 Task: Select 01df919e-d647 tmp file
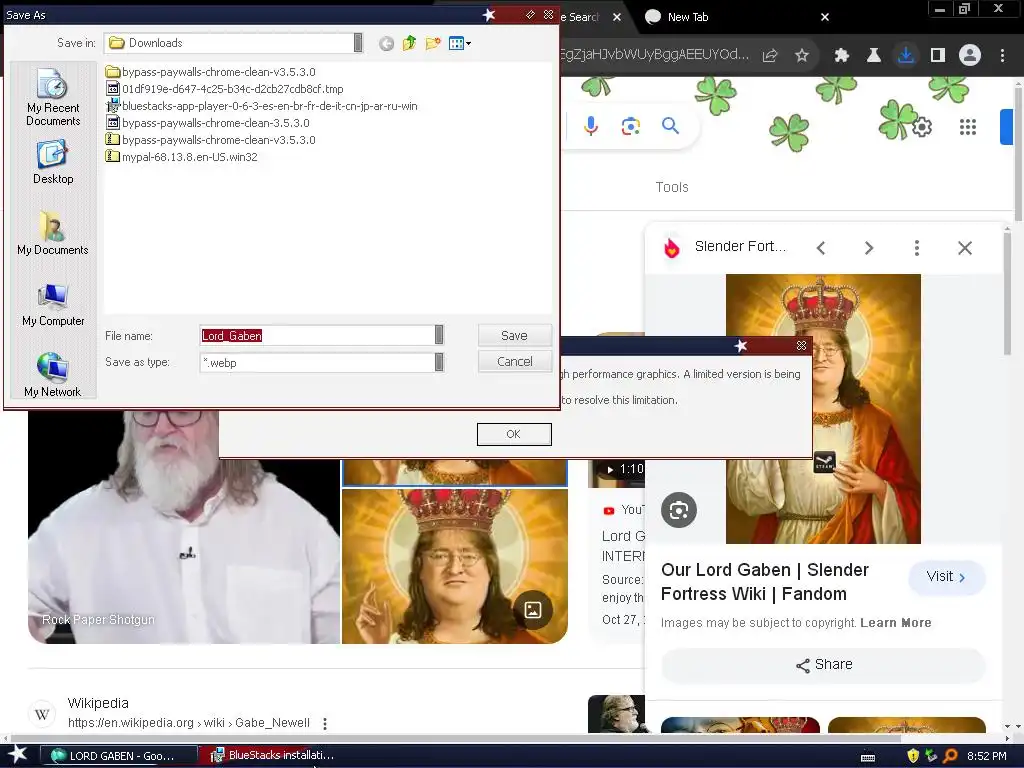point(225,89)
